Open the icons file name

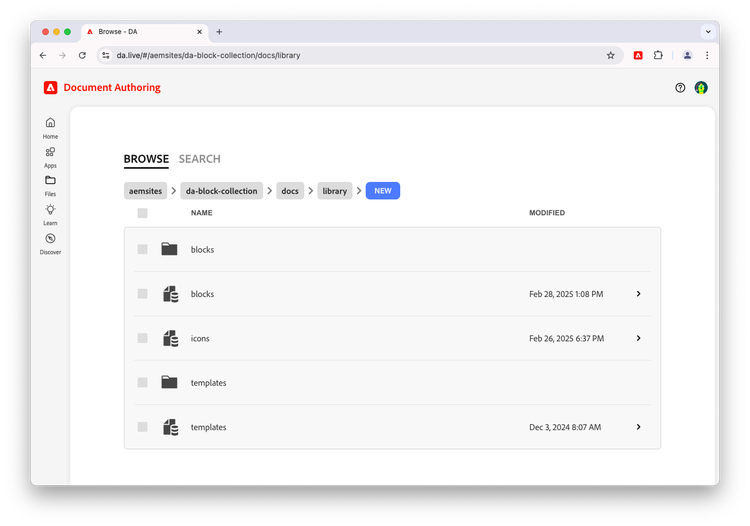click(200, 339)
